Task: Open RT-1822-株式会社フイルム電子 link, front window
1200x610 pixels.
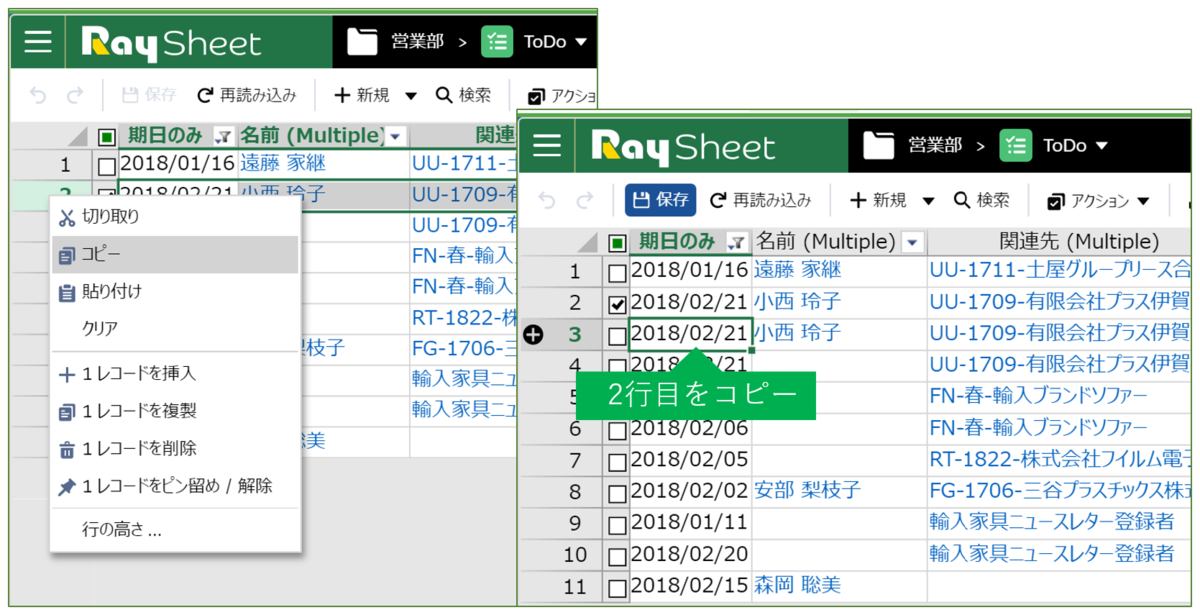Action: 1059,460
